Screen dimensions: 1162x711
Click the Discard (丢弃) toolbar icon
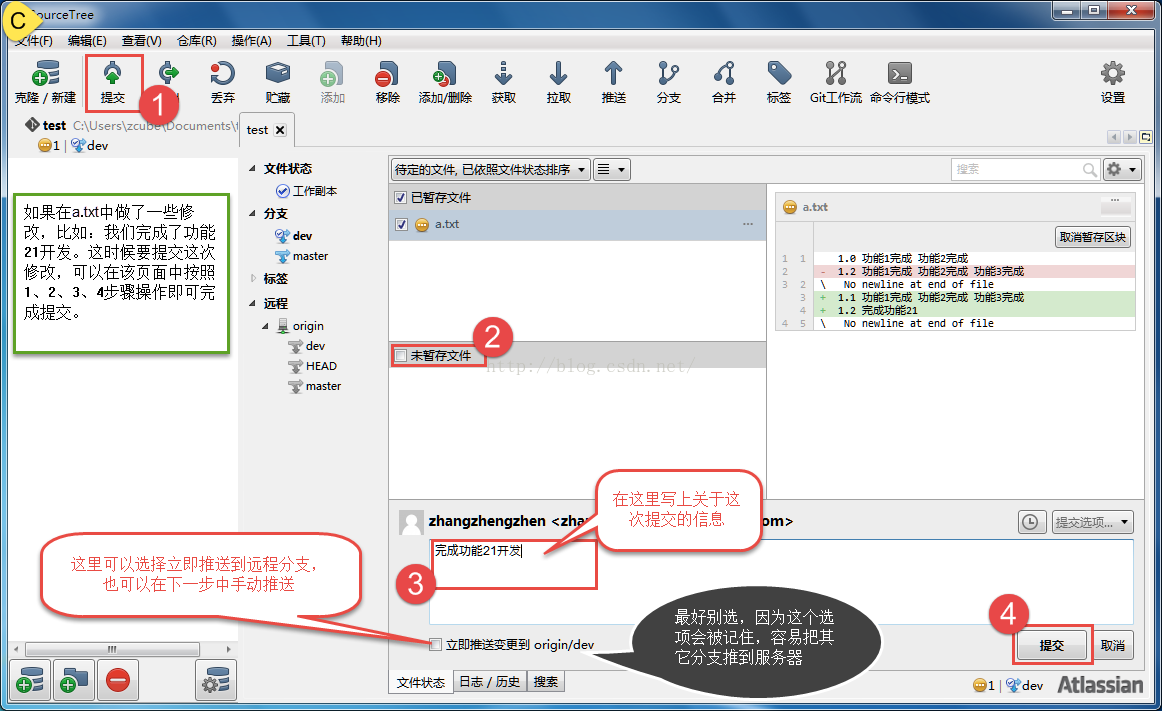click(222, 82)
